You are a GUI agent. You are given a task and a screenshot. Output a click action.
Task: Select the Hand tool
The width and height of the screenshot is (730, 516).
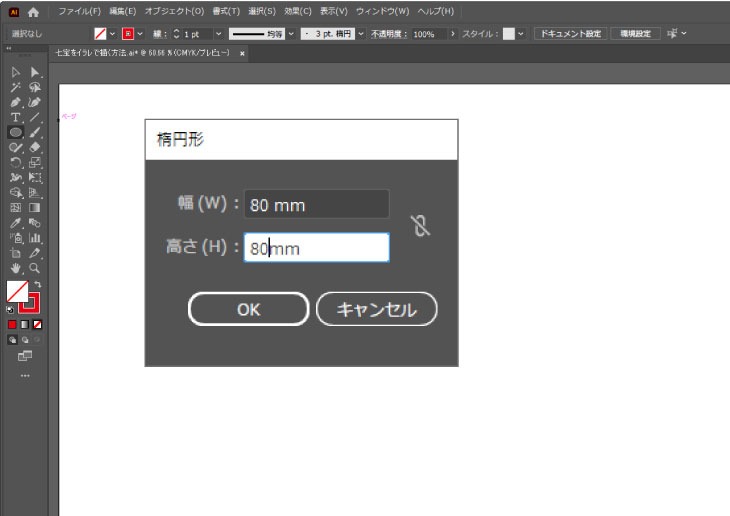coord(15,268)
